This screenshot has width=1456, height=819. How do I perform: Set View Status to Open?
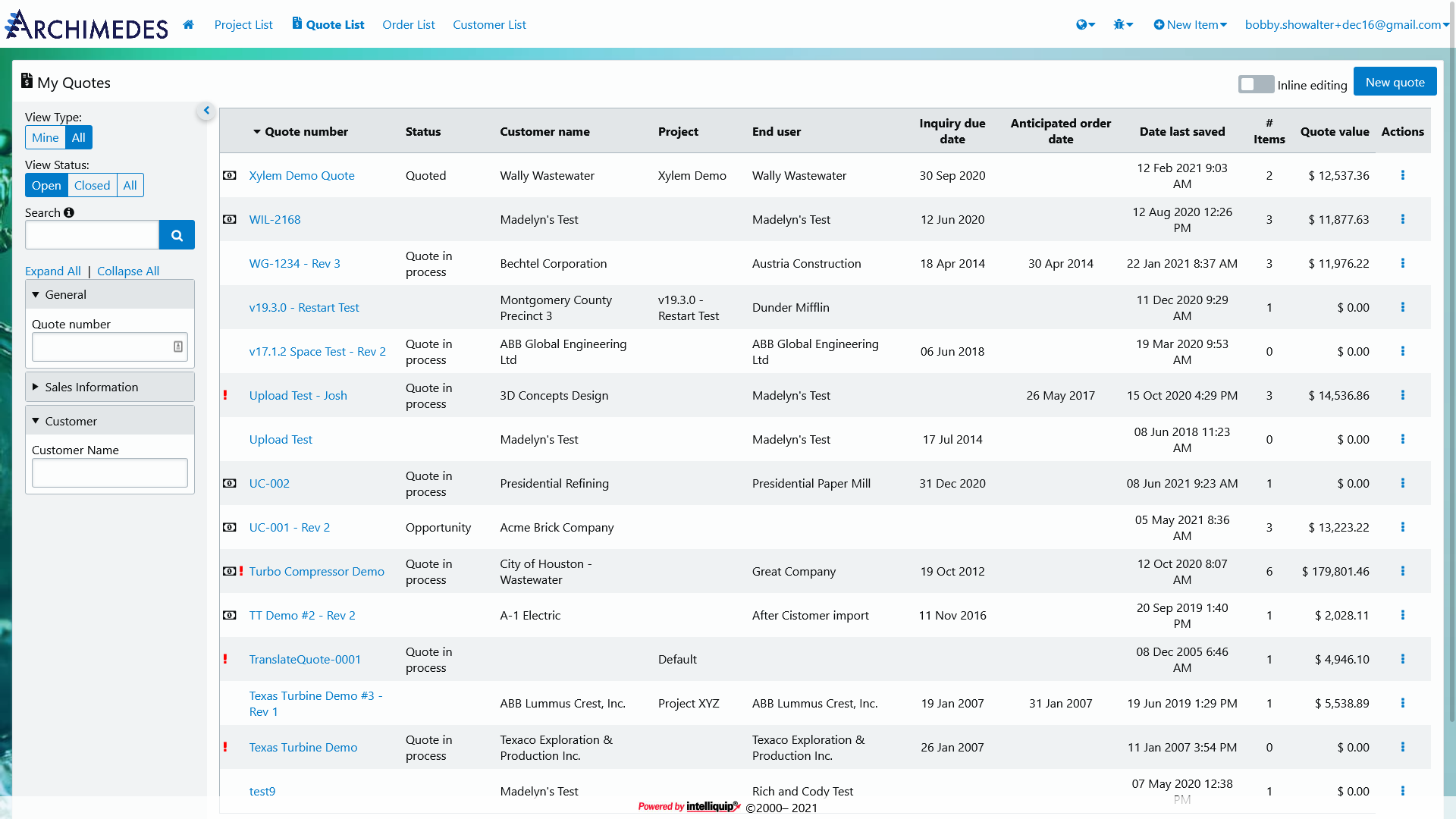46,185
